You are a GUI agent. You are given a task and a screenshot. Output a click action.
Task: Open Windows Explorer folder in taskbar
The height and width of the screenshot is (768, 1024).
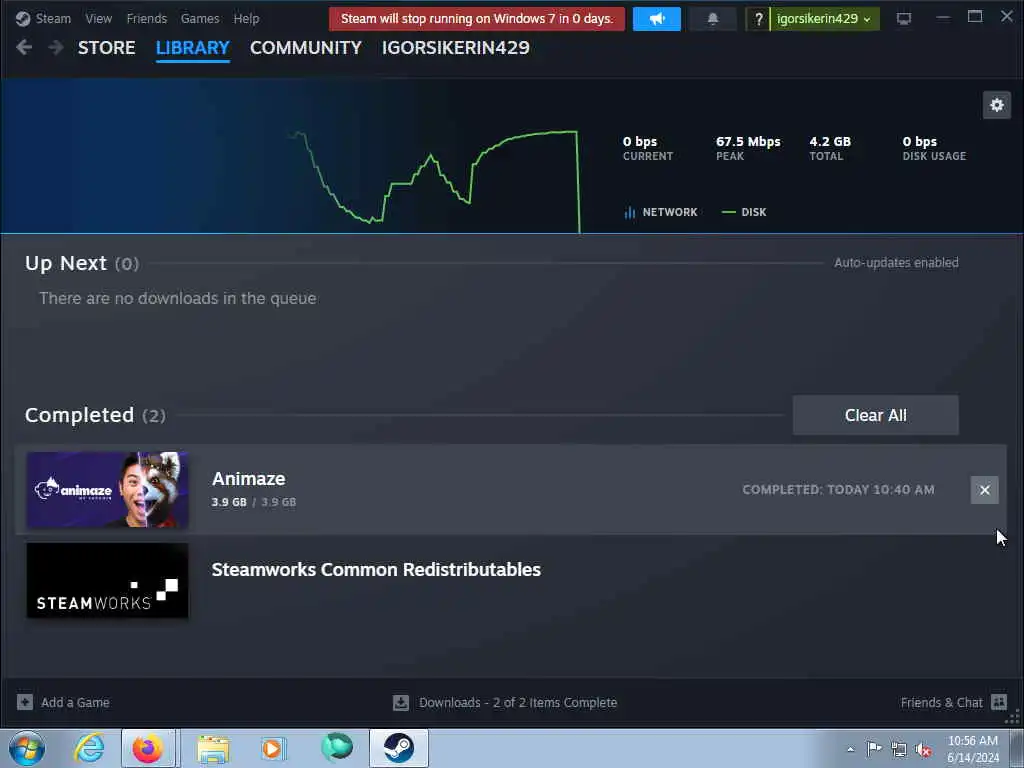(213, 748)
